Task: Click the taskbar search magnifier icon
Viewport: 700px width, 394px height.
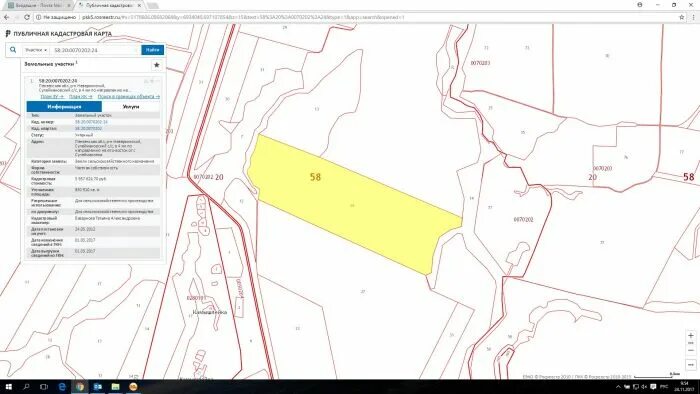Action: (x=26, y=386)
